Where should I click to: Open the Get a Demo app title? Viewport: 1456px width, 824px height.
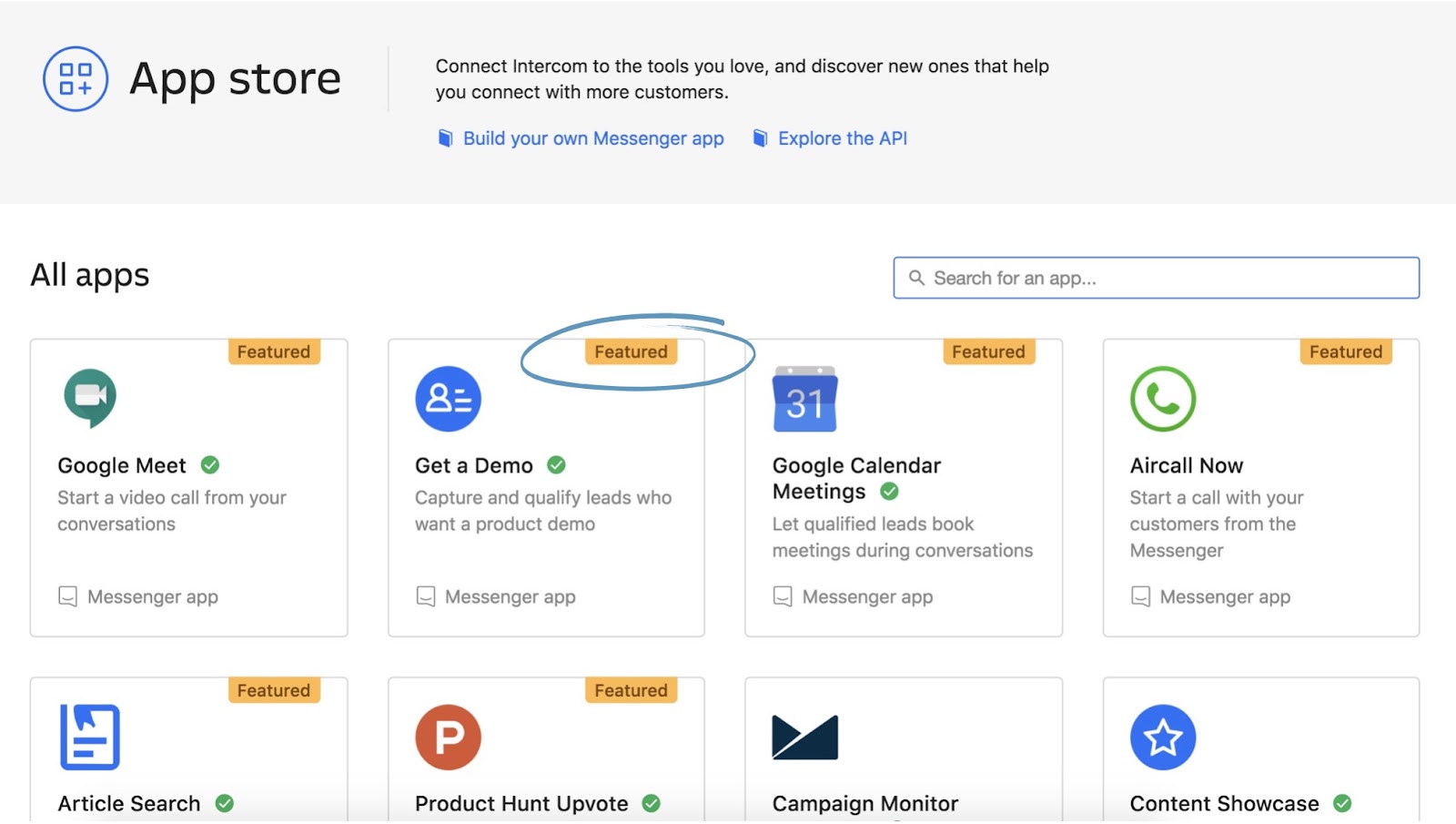[474, 465]
